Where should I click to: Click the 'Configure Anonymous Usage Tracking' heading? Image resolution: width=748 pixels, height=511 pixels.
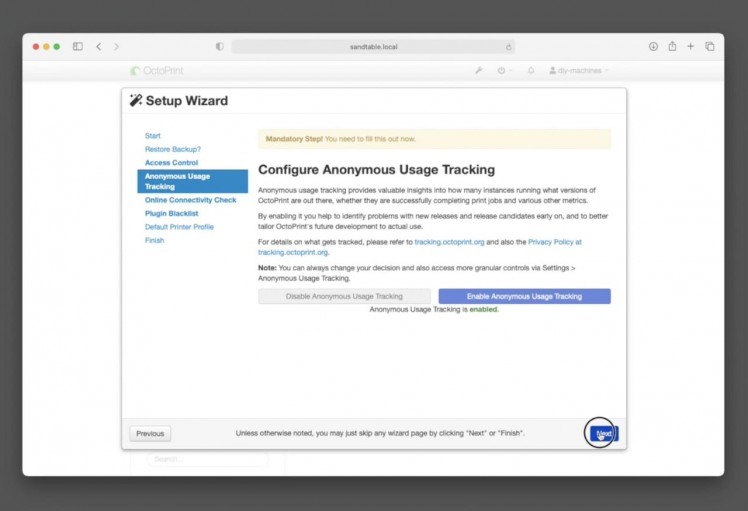click(376, 169)
